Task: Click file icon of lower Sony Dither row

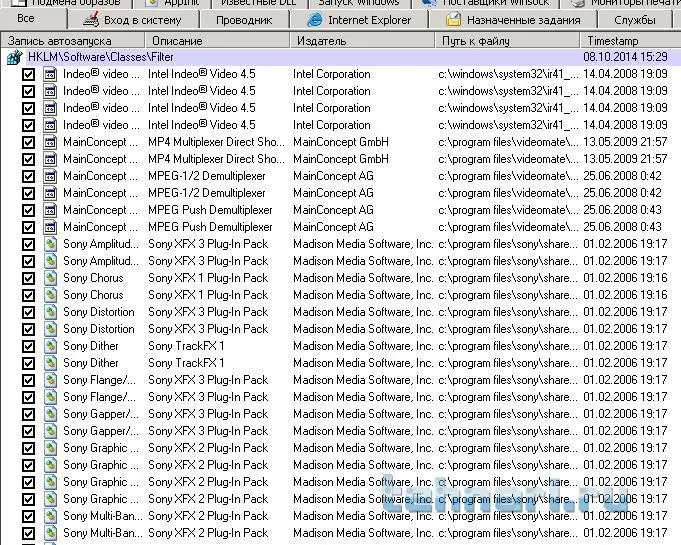Action: [50, 363]
